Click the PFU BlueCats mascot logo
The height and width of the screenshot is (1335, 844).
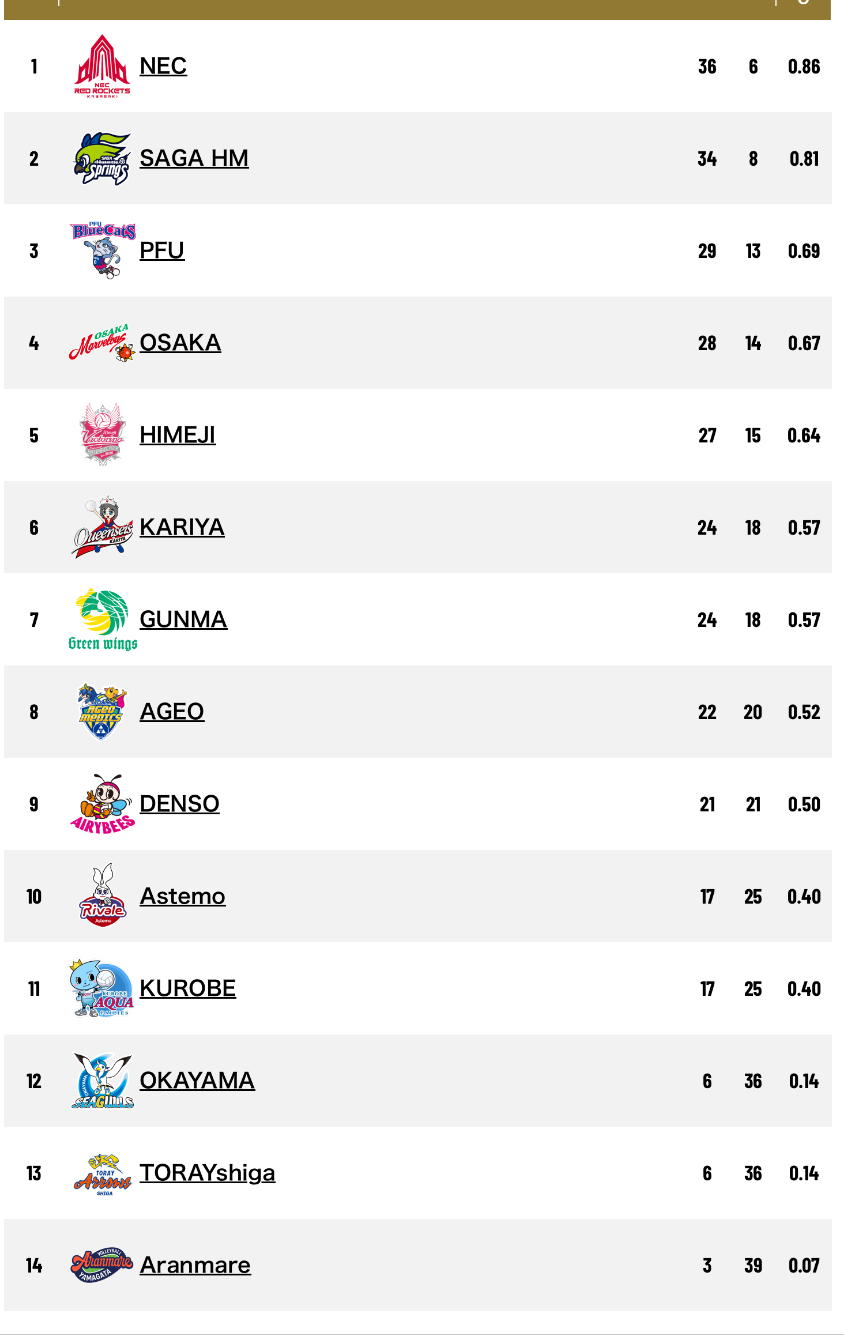102,250
